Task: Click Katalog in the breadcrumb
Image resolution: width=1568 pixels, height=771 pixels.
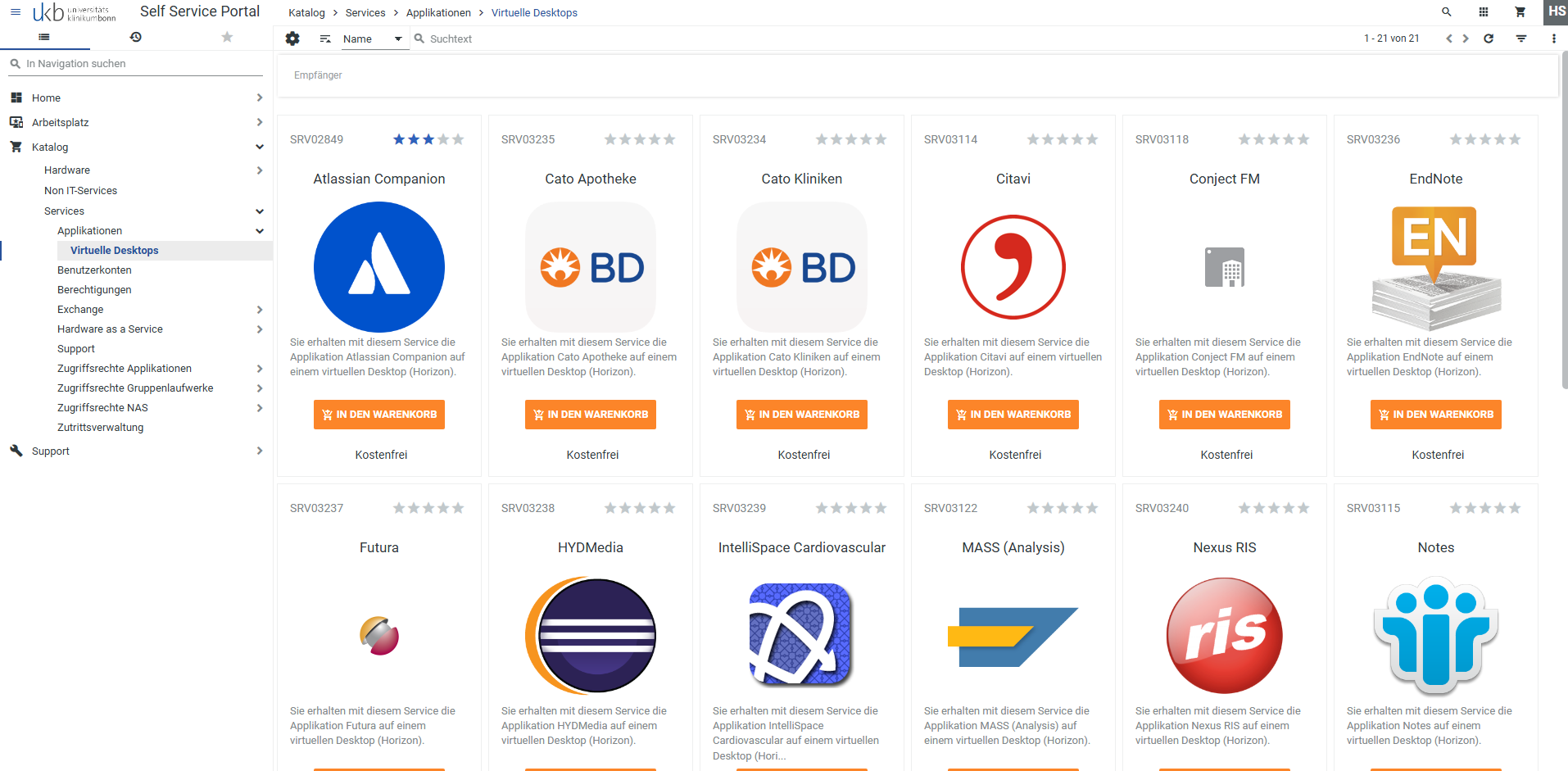Action: pos(306,12)
